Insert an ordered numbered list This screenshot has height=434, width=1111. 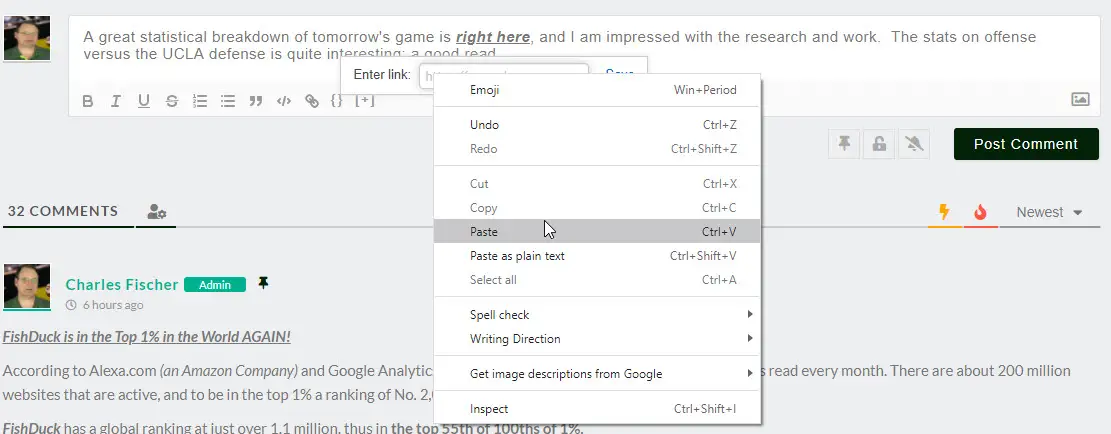click(x=200, y=101)
